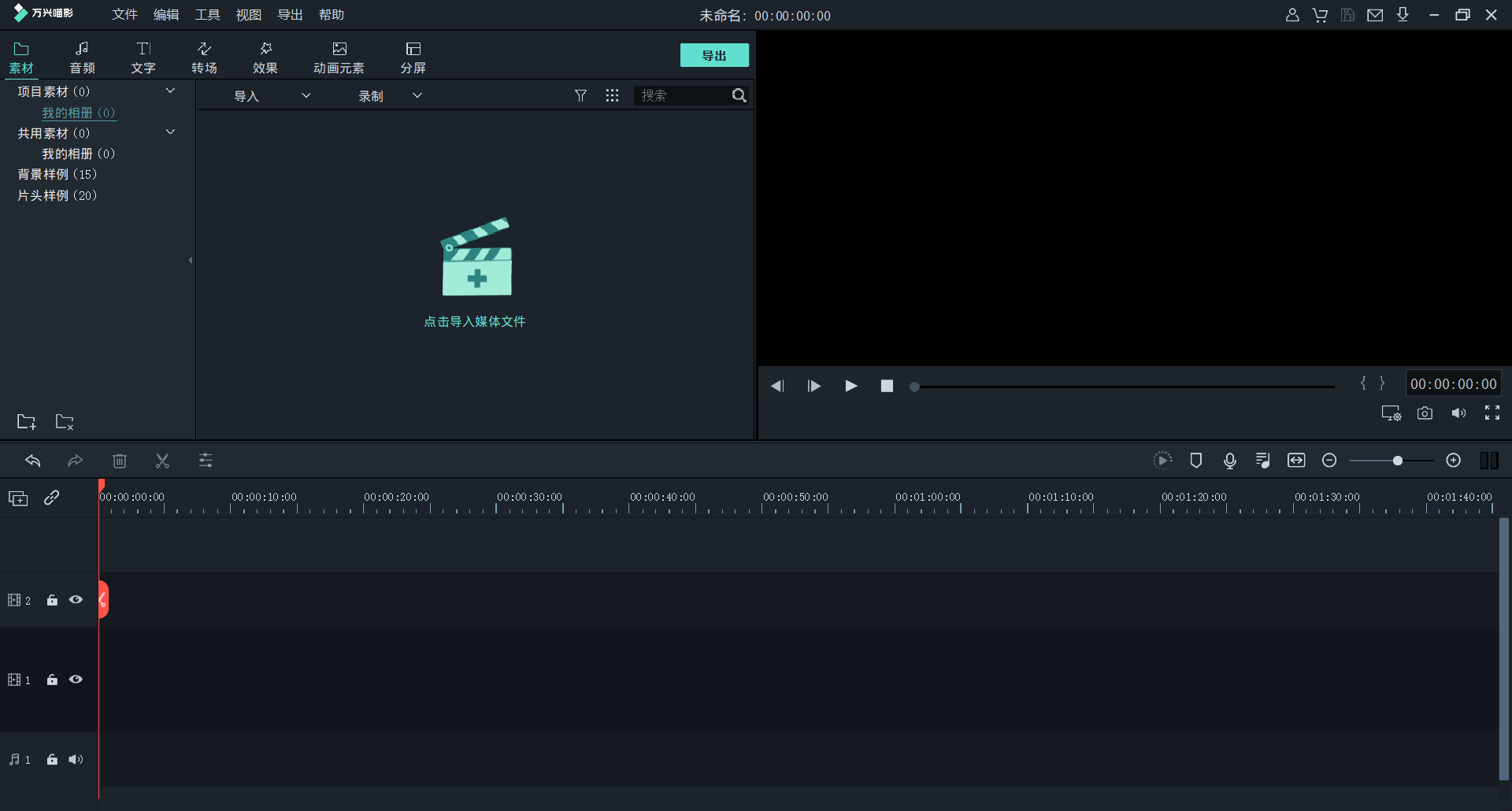Switch to the 转场 tab

click(x=204, y=57)
